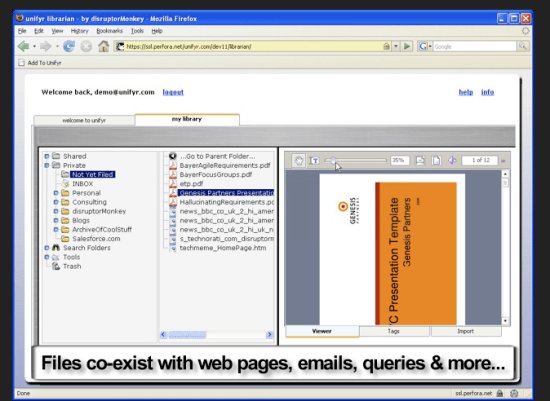This screenshot has height=401, width=550.
Task: Go to Firefox home page icon
Action: point(103,46)
